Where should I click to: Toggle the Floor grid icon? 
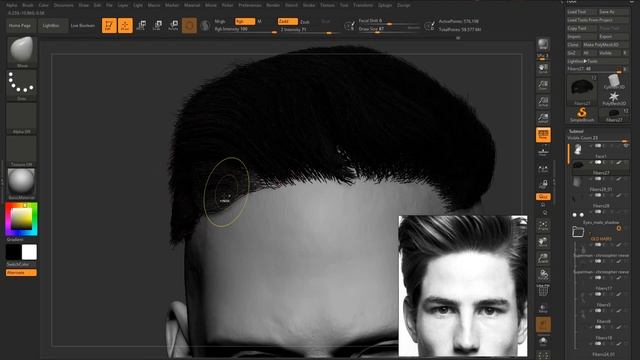tap(543, 152)
